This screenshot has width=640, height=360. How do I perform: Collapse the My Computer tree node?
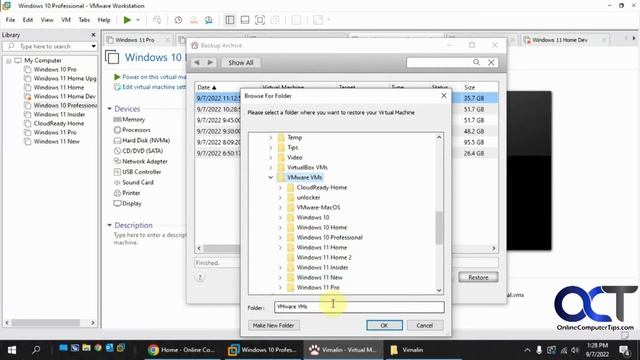tap(9, 60)
